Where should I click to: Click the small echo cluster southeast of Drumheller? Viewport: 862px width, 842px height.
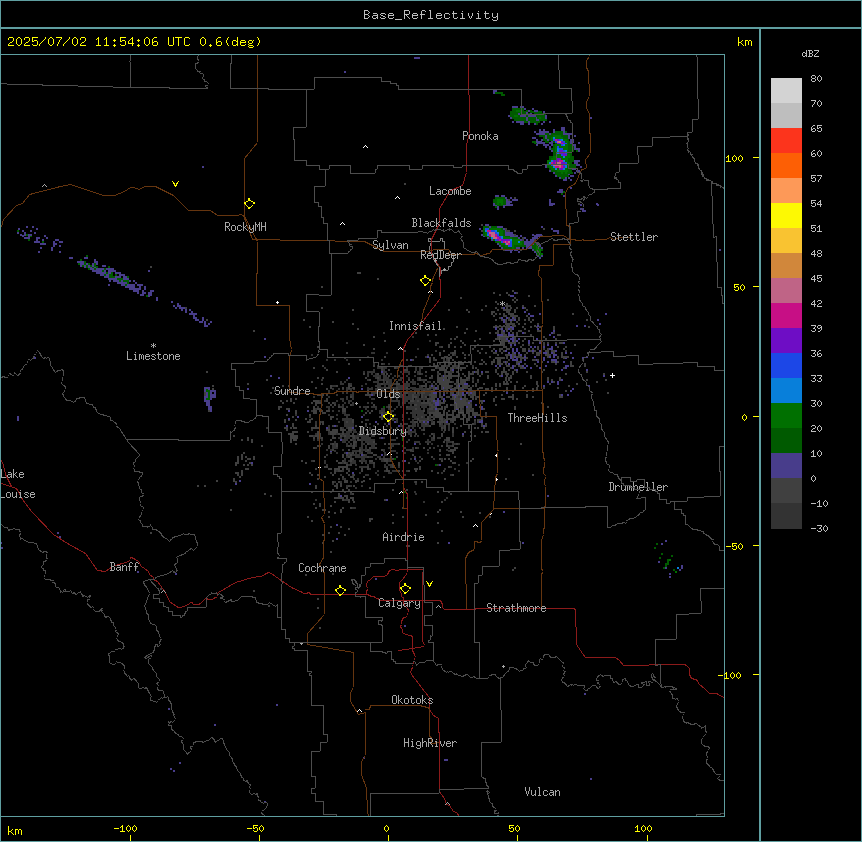pos(668,558)
